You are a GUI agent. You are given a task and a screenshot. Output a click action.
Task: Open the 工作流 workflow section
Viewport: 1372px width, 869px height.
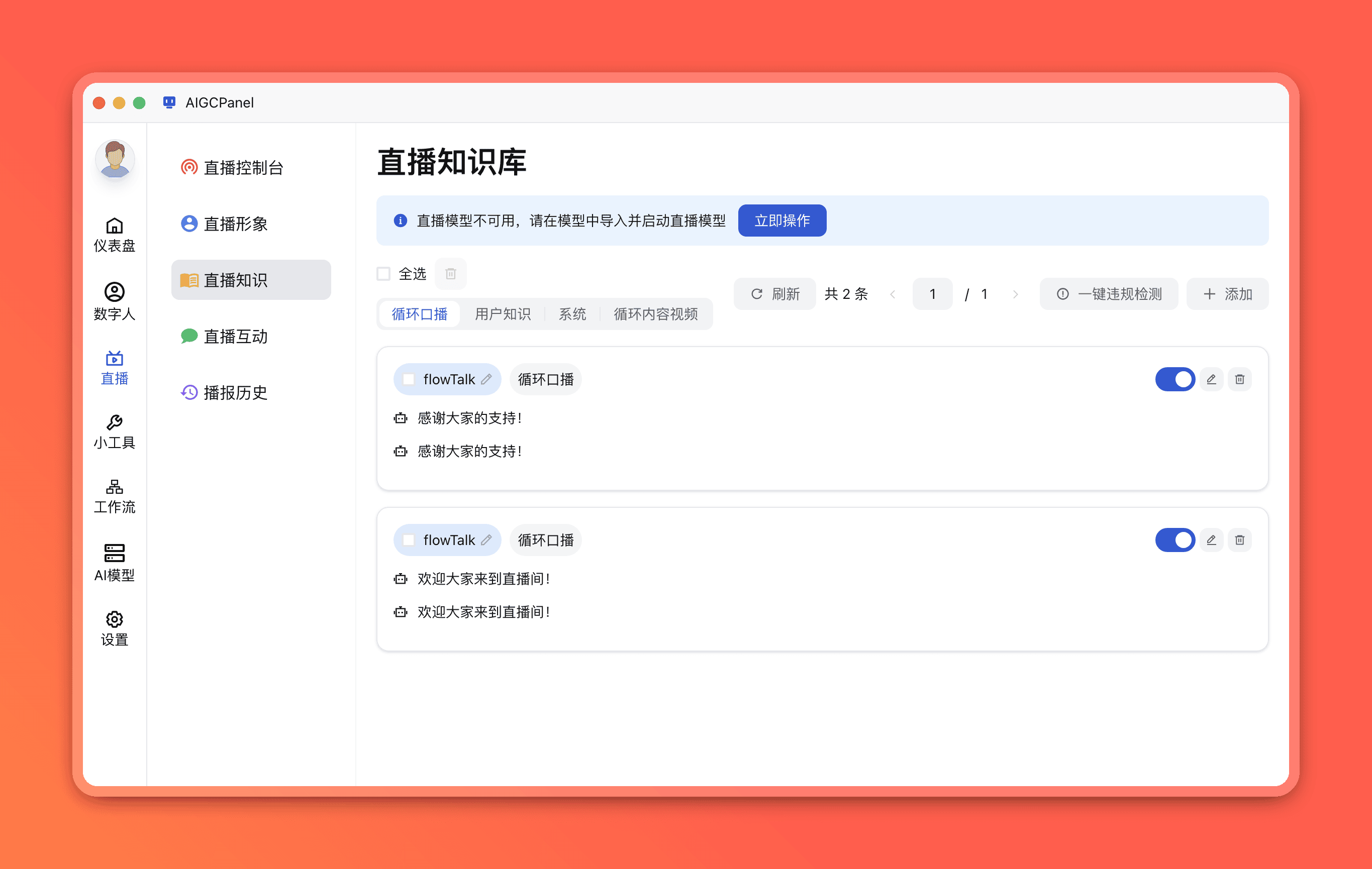(115, 497)
